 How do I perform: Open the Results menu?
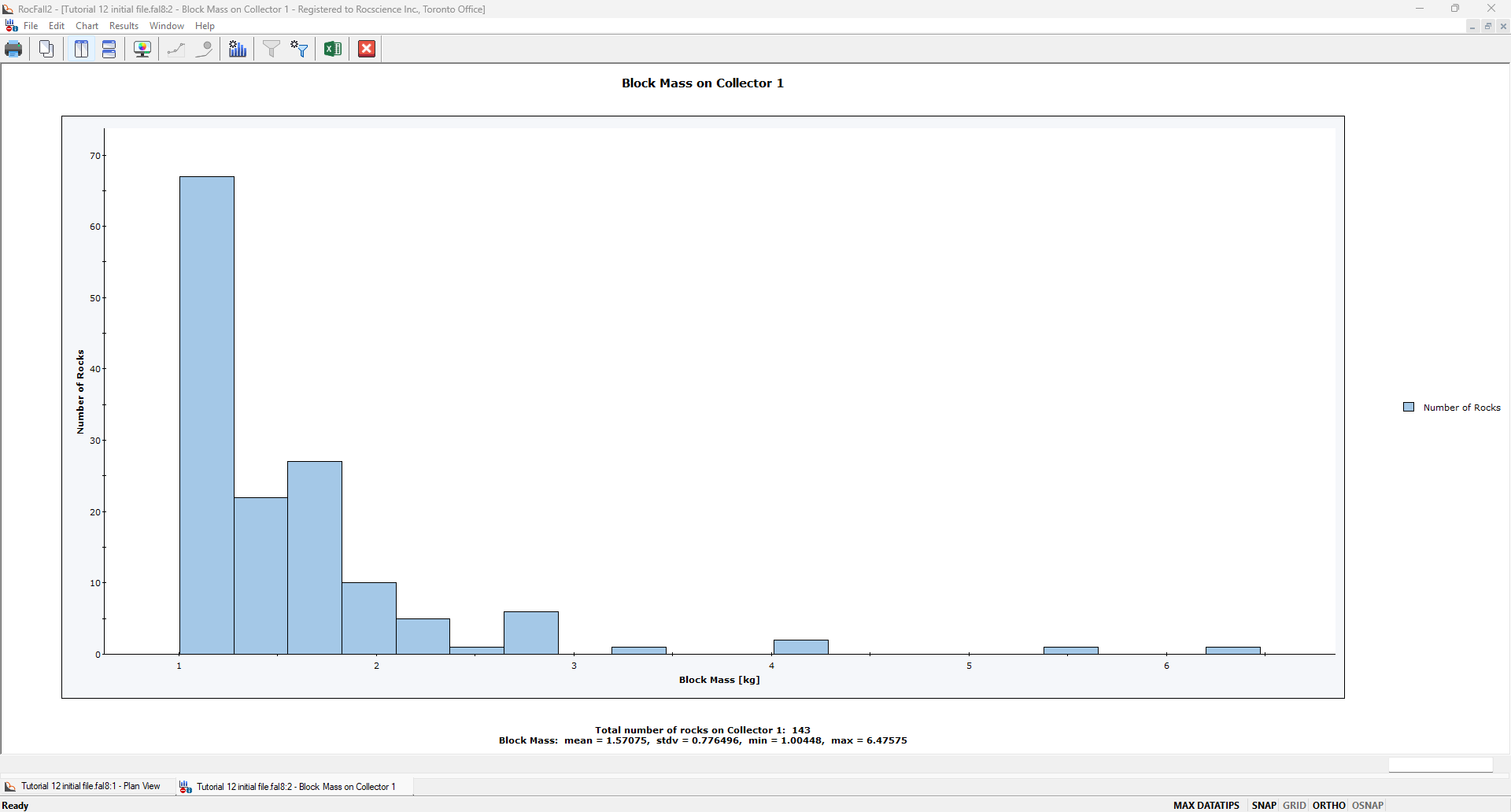pyautogui.click(x=124, y=26)
